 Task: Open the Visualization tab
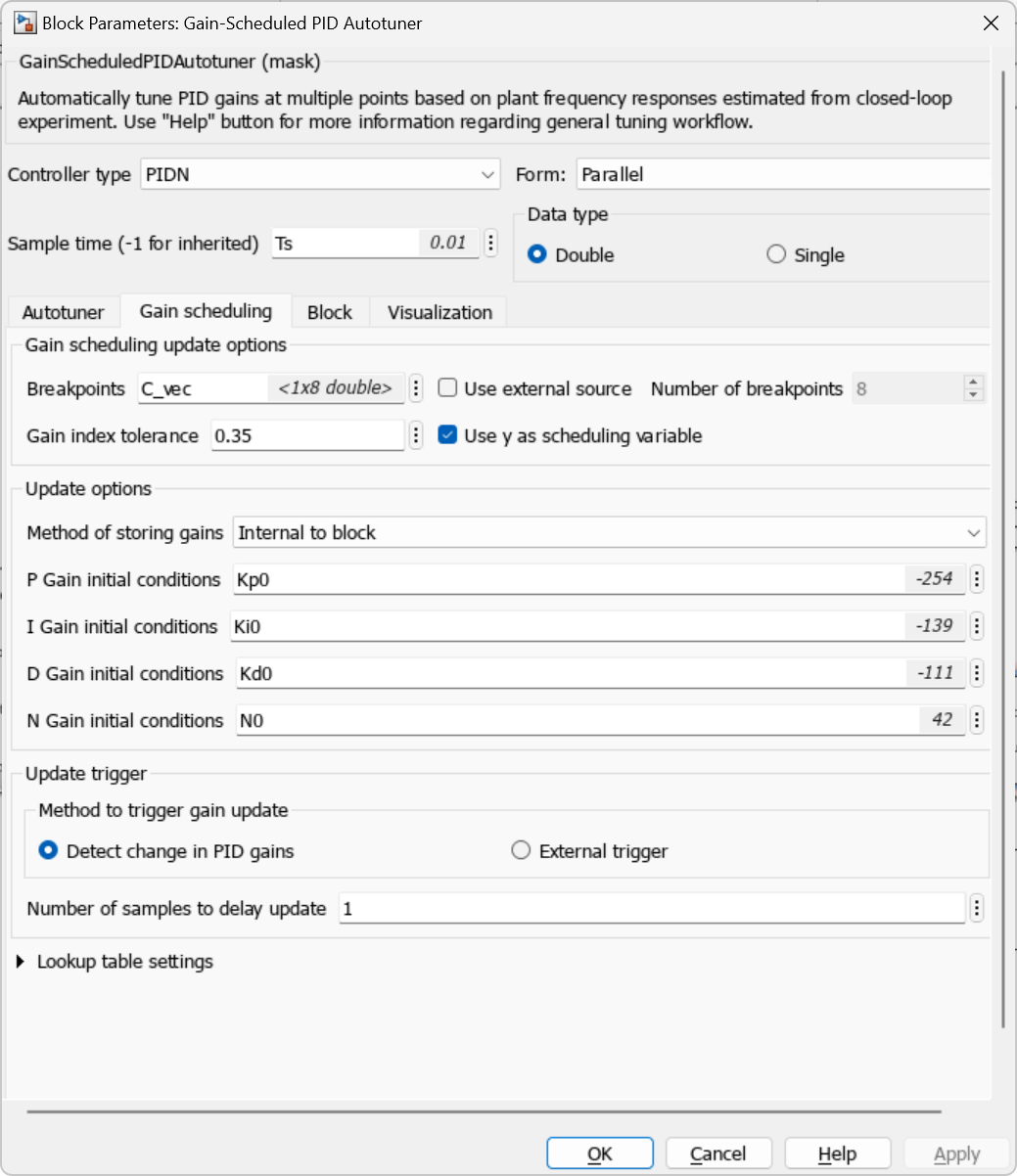(439, 312)
